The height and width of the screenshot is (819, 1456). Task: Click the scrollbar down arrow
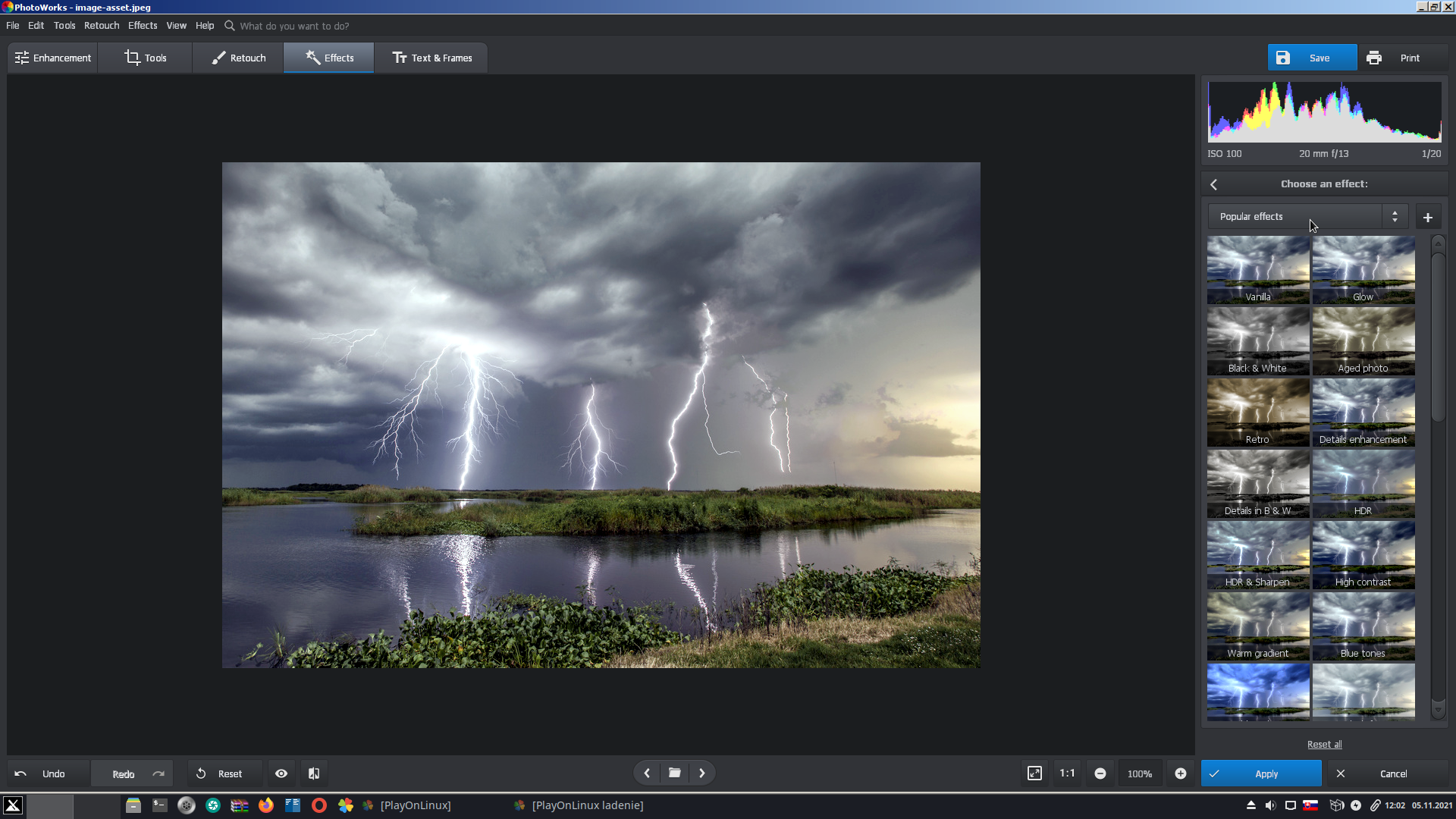1438,711
